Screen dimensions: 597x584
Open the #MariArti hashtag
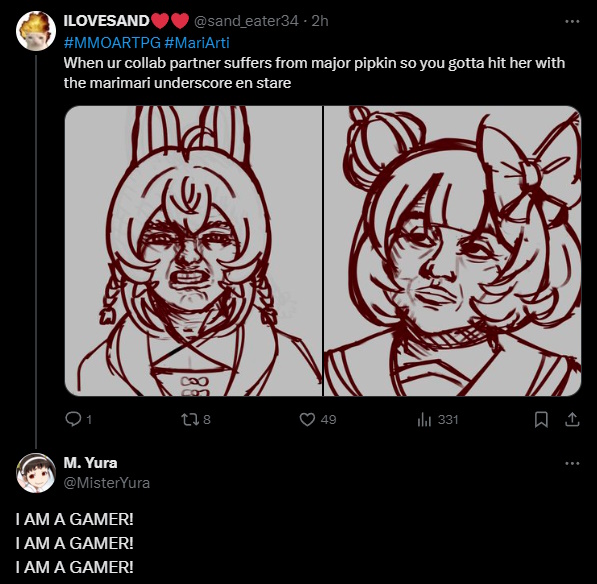tap(197, 43)
